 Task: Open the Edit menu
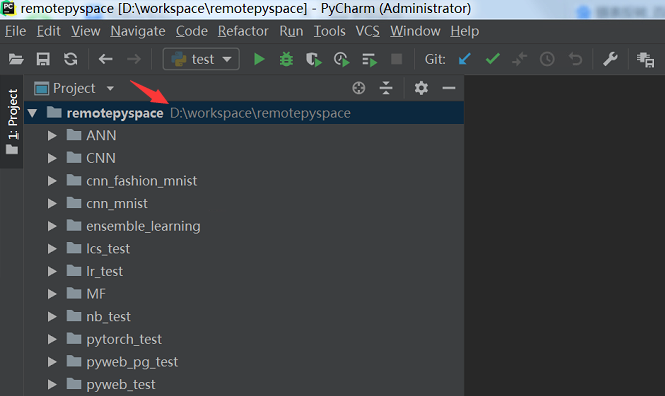[48, 31]
